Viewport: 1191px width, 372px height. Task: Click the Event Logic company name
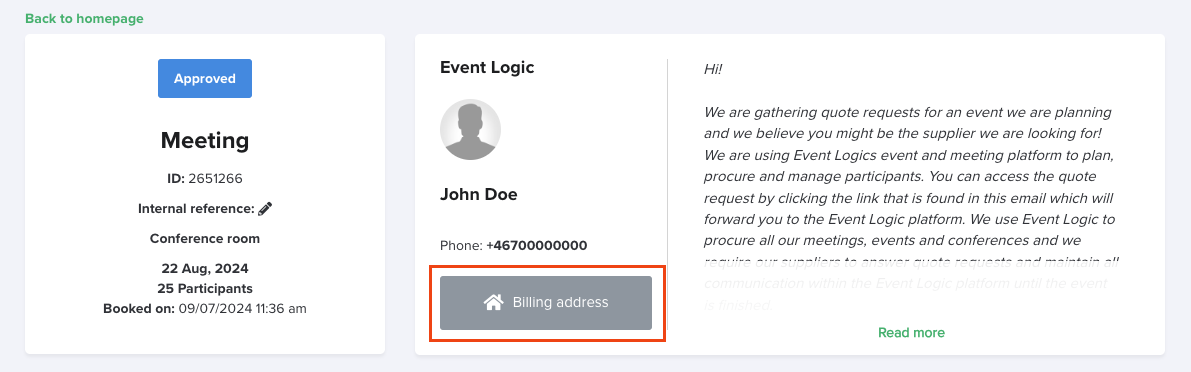[487, 67]
